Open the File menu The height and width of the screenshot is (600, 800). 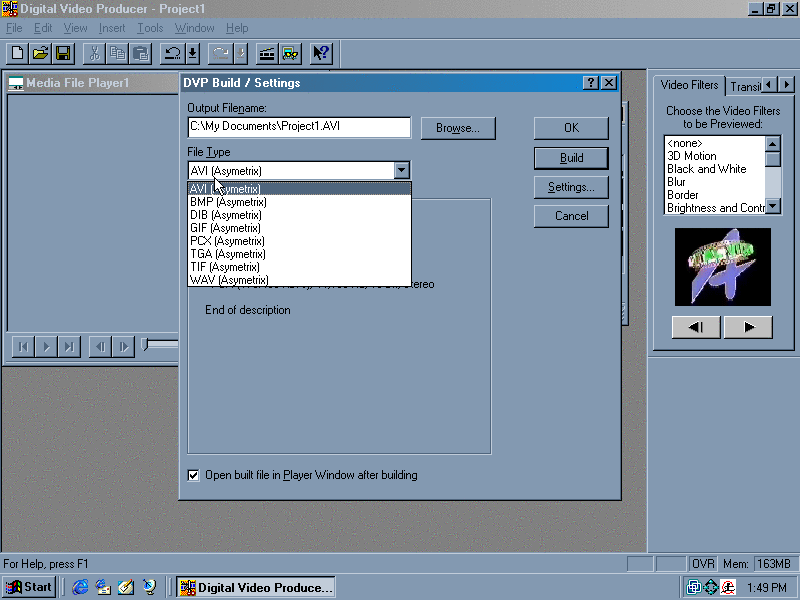tap(14, 28)
